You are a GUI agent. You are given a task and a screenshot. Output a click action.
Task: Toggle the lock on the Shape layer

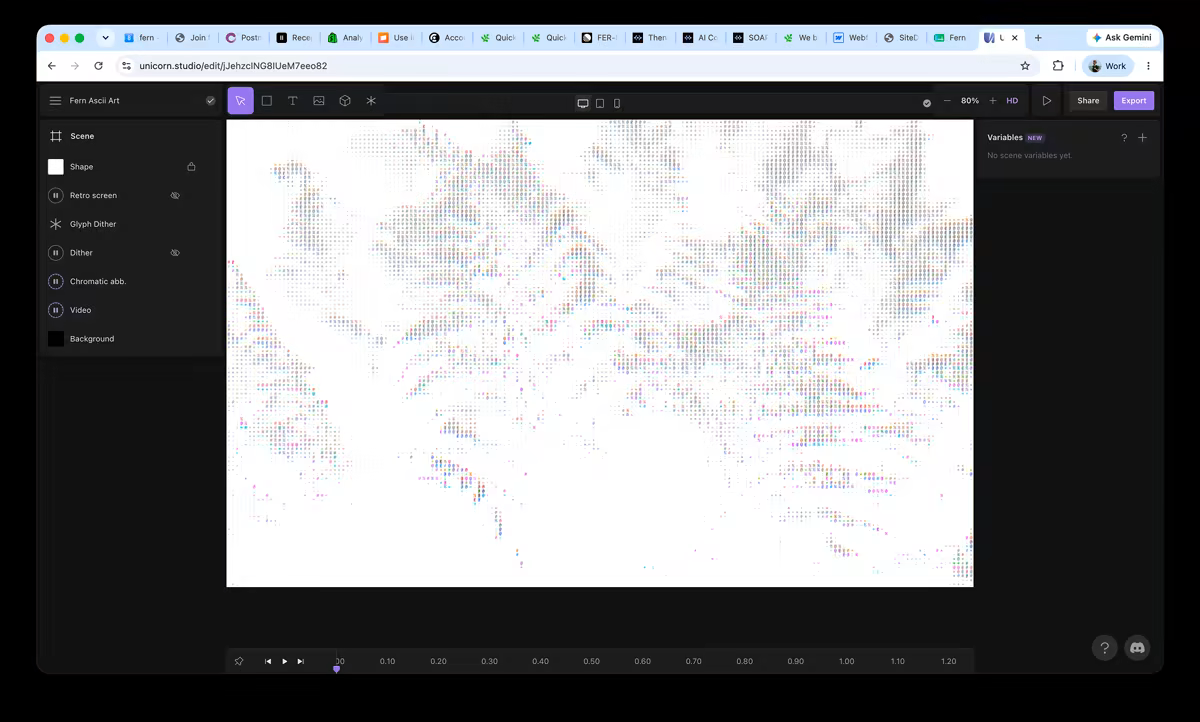pos(191,167)
